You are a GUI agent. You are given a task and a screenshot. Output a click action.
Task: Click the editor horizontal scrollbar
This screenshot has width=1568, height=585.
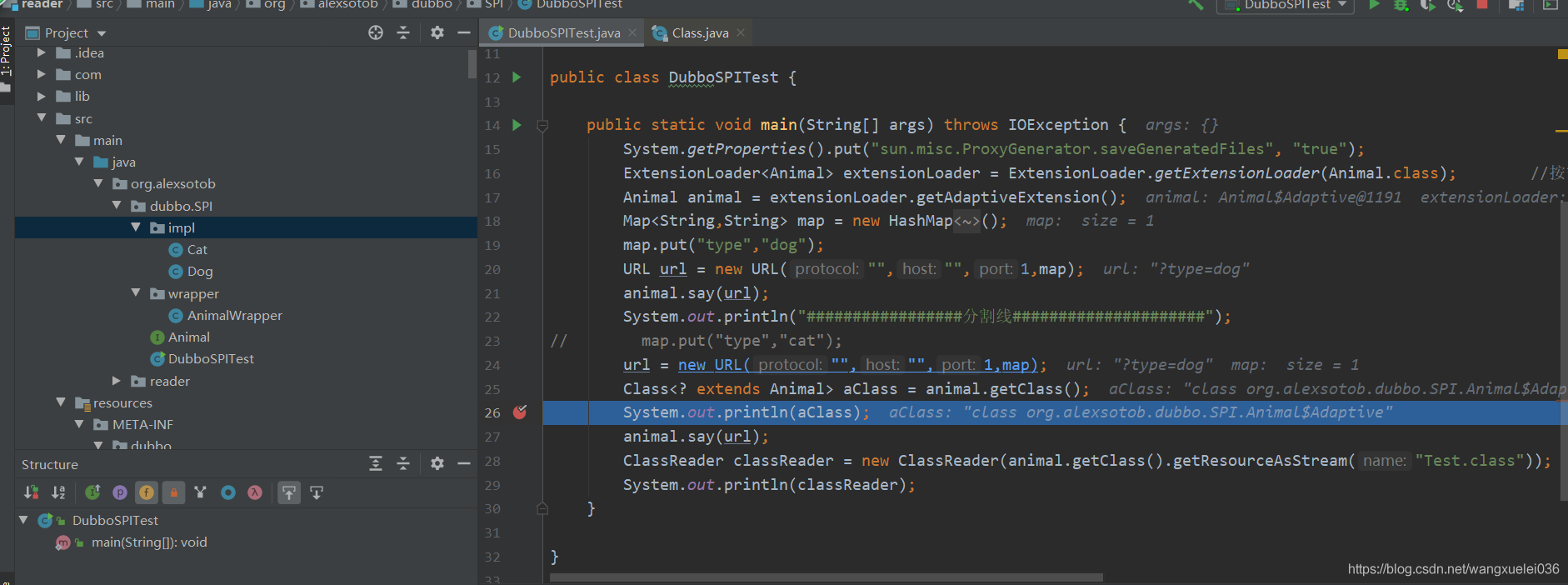pyautogui.click(x=825, y=577)
